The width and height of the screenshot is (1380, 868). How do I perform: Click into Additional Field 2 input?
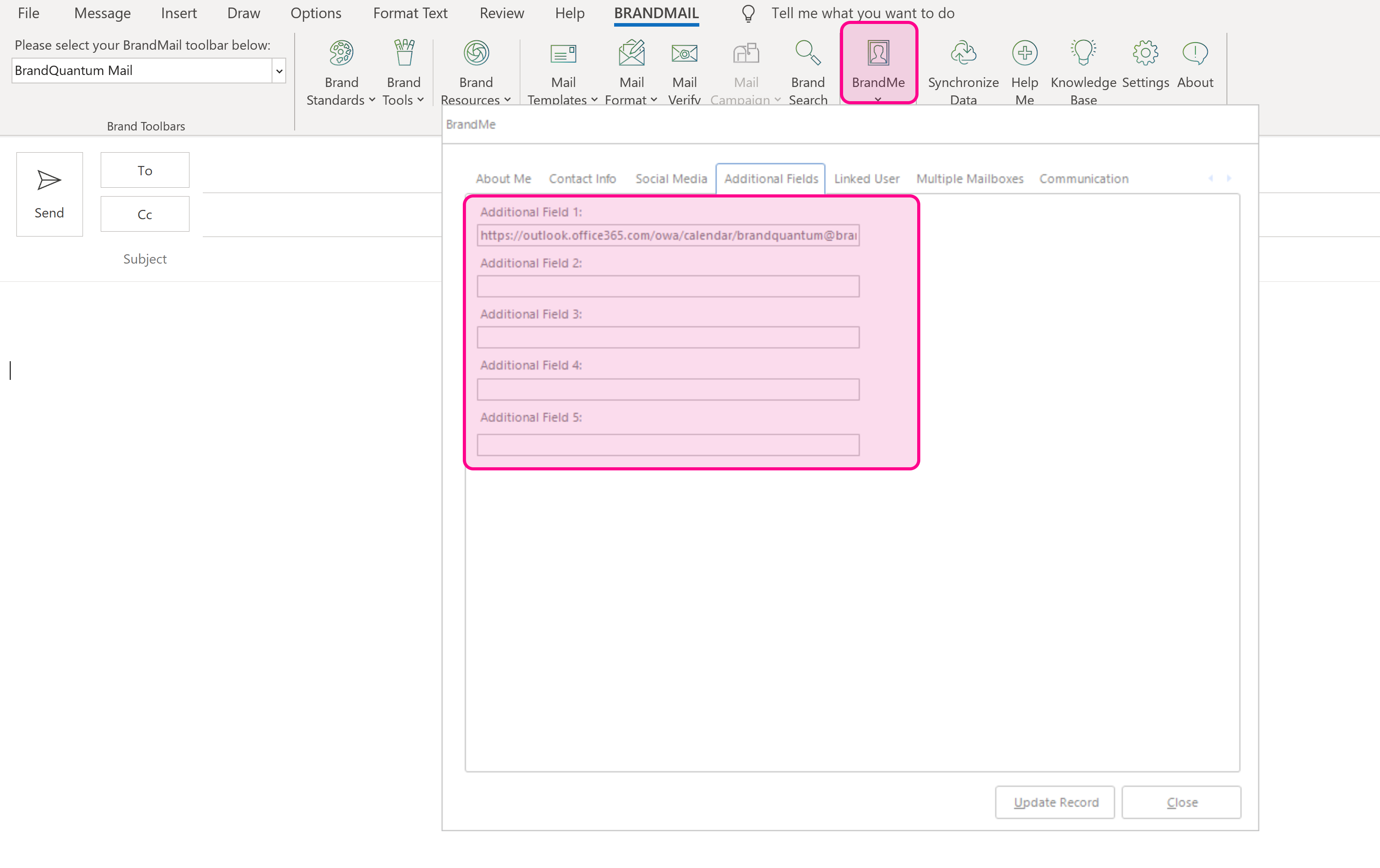[x=668, y=286]
